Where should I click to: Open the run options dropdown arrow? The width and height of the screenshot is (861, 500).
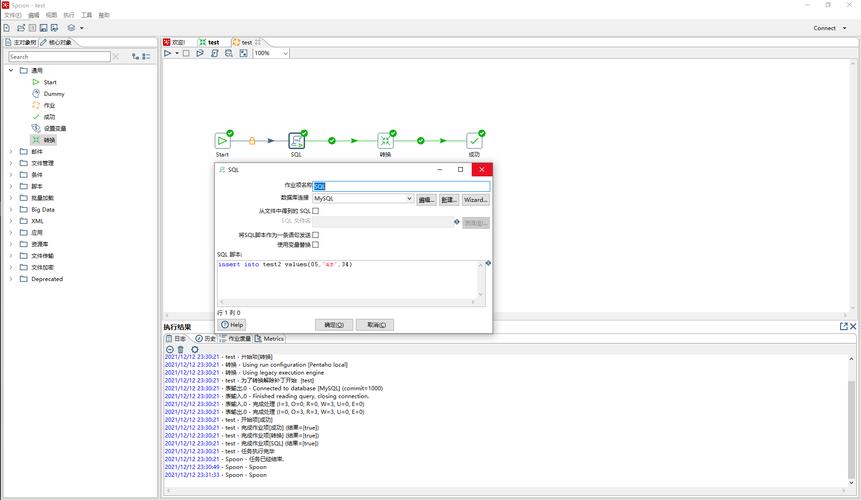point(177,53)
